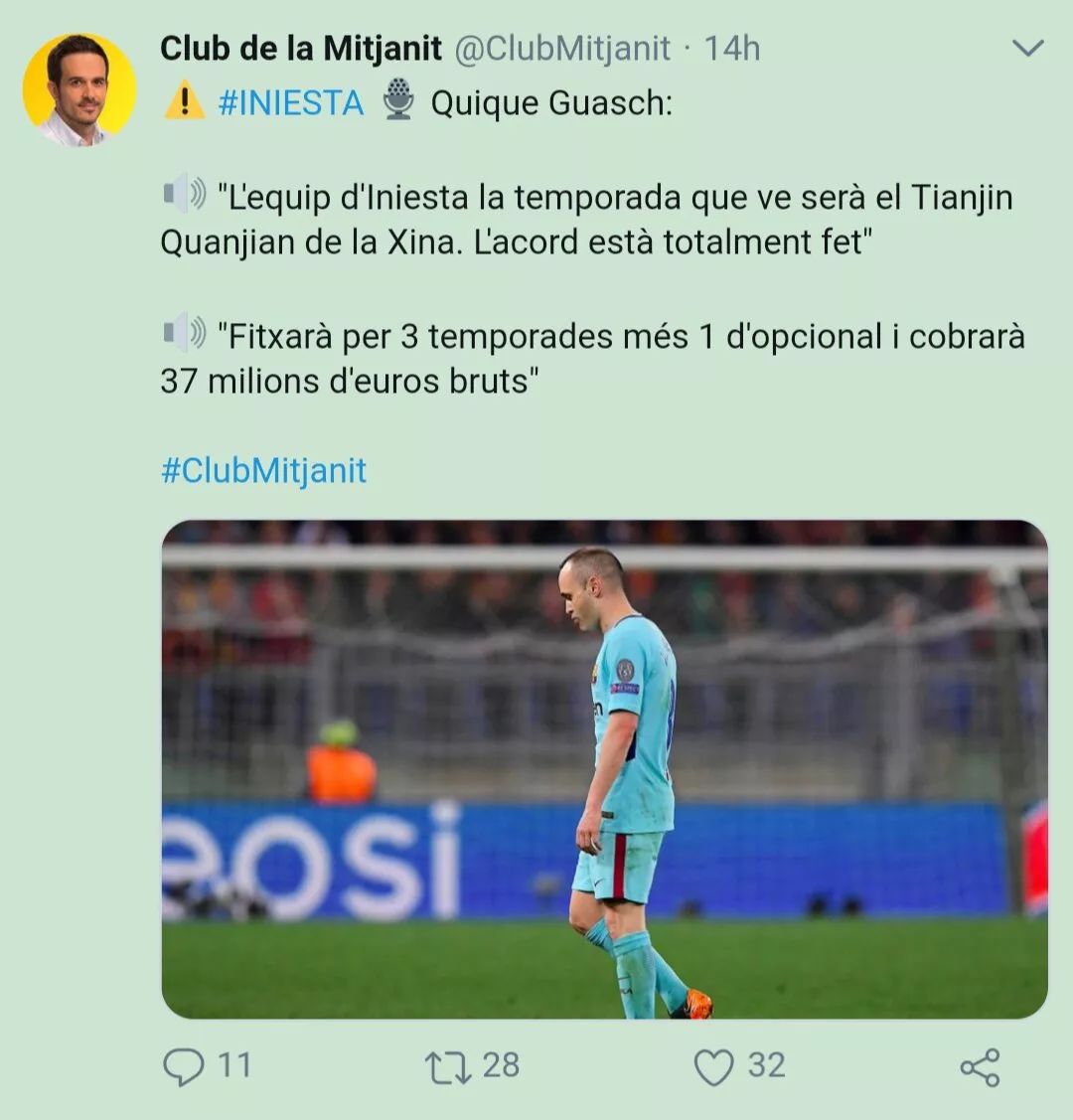Click the speaker emoji before "Fitxarà per 3"

[184, 332]
